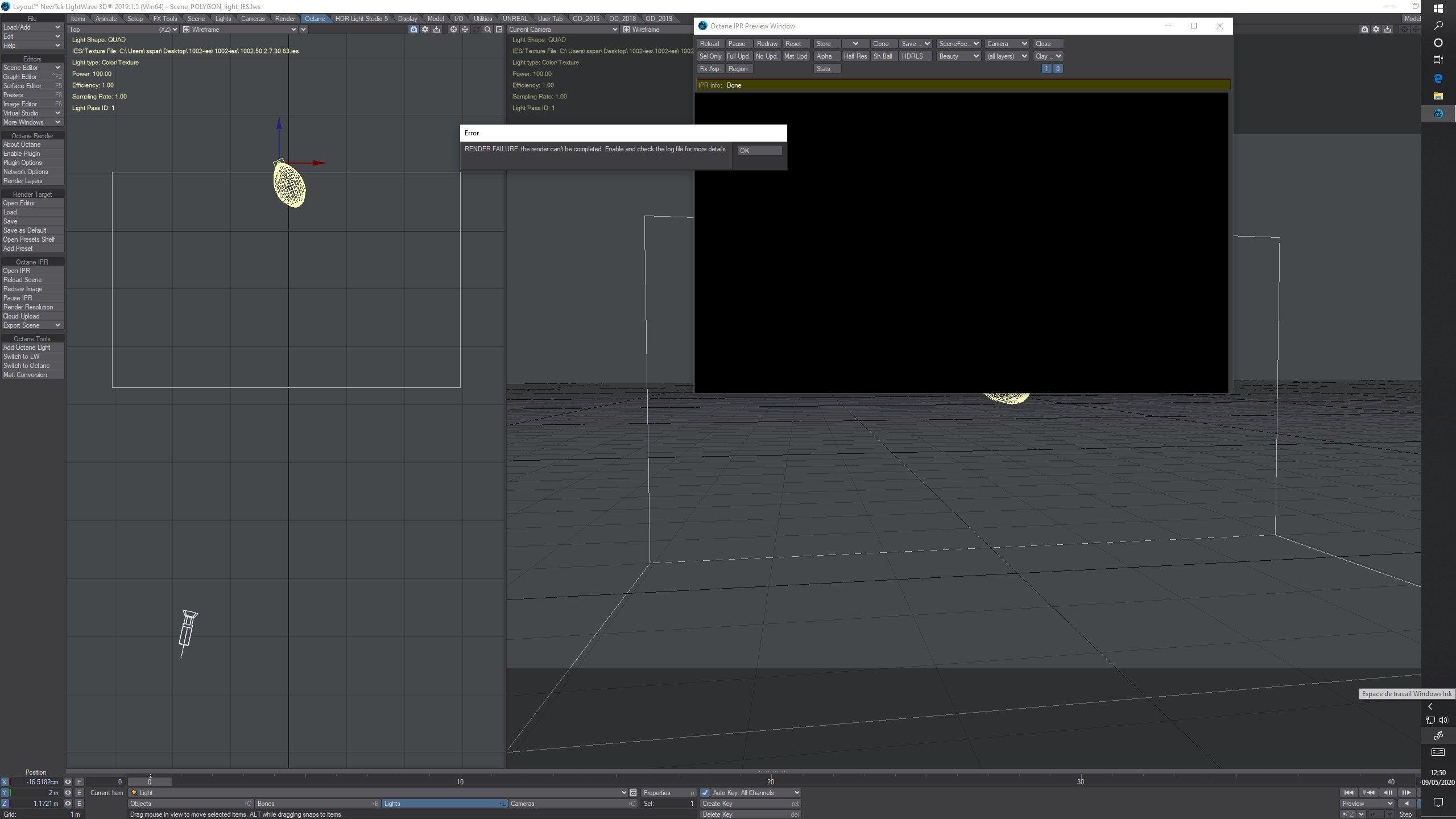Toggle the X axis position button
This screenshot has height=819, width=1456.
[x=5, y=782]
